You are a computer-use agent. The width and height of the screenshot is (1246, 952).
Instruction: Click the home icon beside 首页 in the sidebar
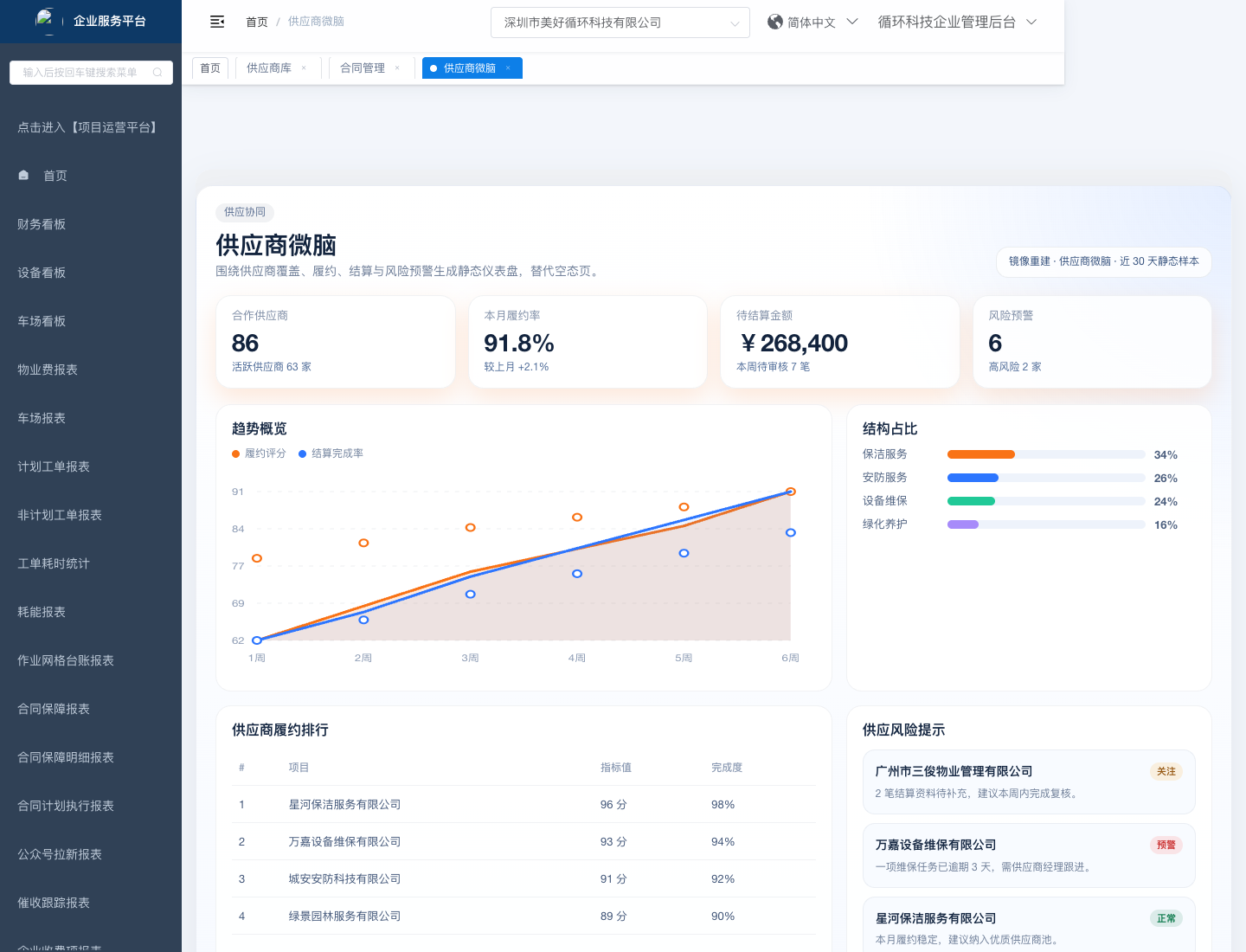23,175
